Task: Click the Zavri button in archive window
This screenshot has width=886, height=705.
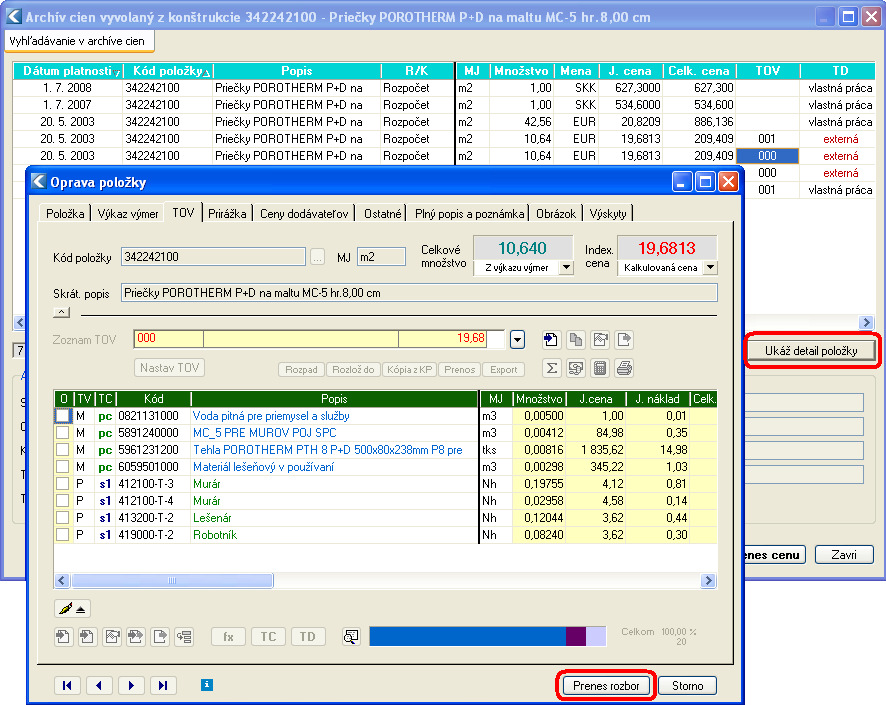Action: click(x=844, y=555)
